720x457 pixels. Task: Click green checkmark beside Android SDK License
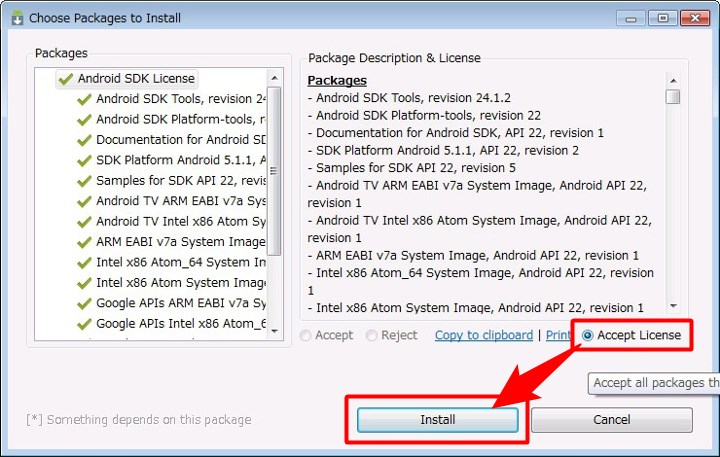click(66, 79)
